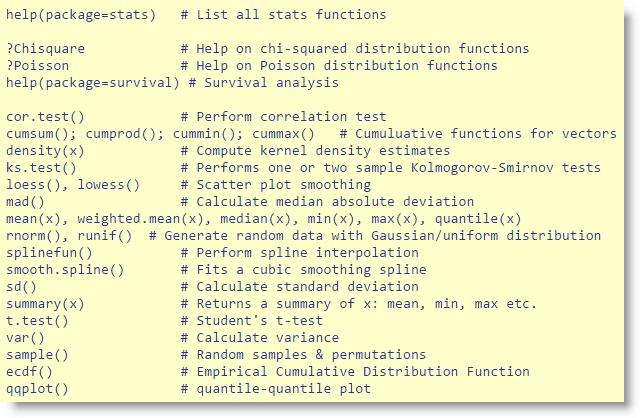Click the ?Poisson help command text
This screenshot has width=640, height=418.
[x=38, y=66]
